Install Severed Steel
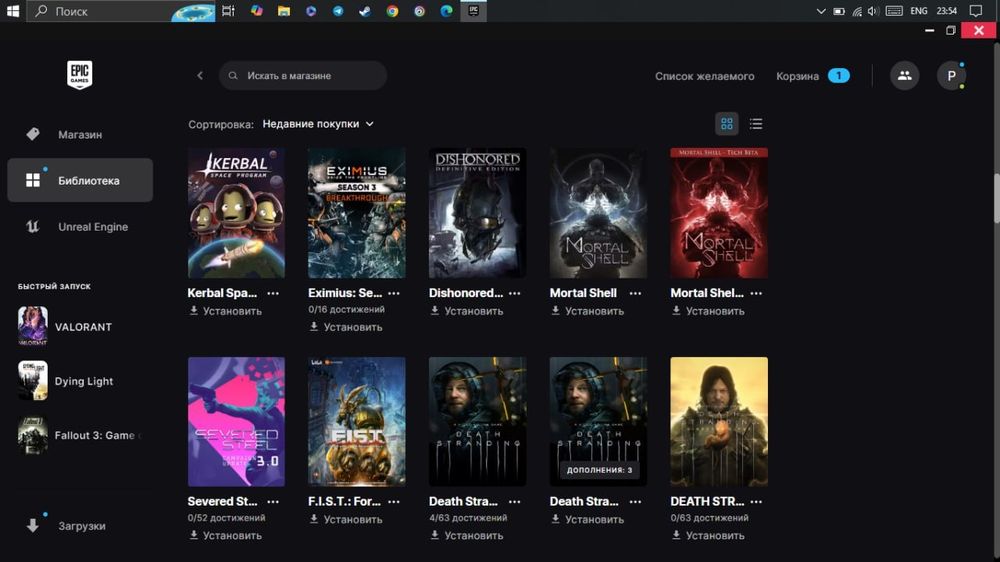 226,536
